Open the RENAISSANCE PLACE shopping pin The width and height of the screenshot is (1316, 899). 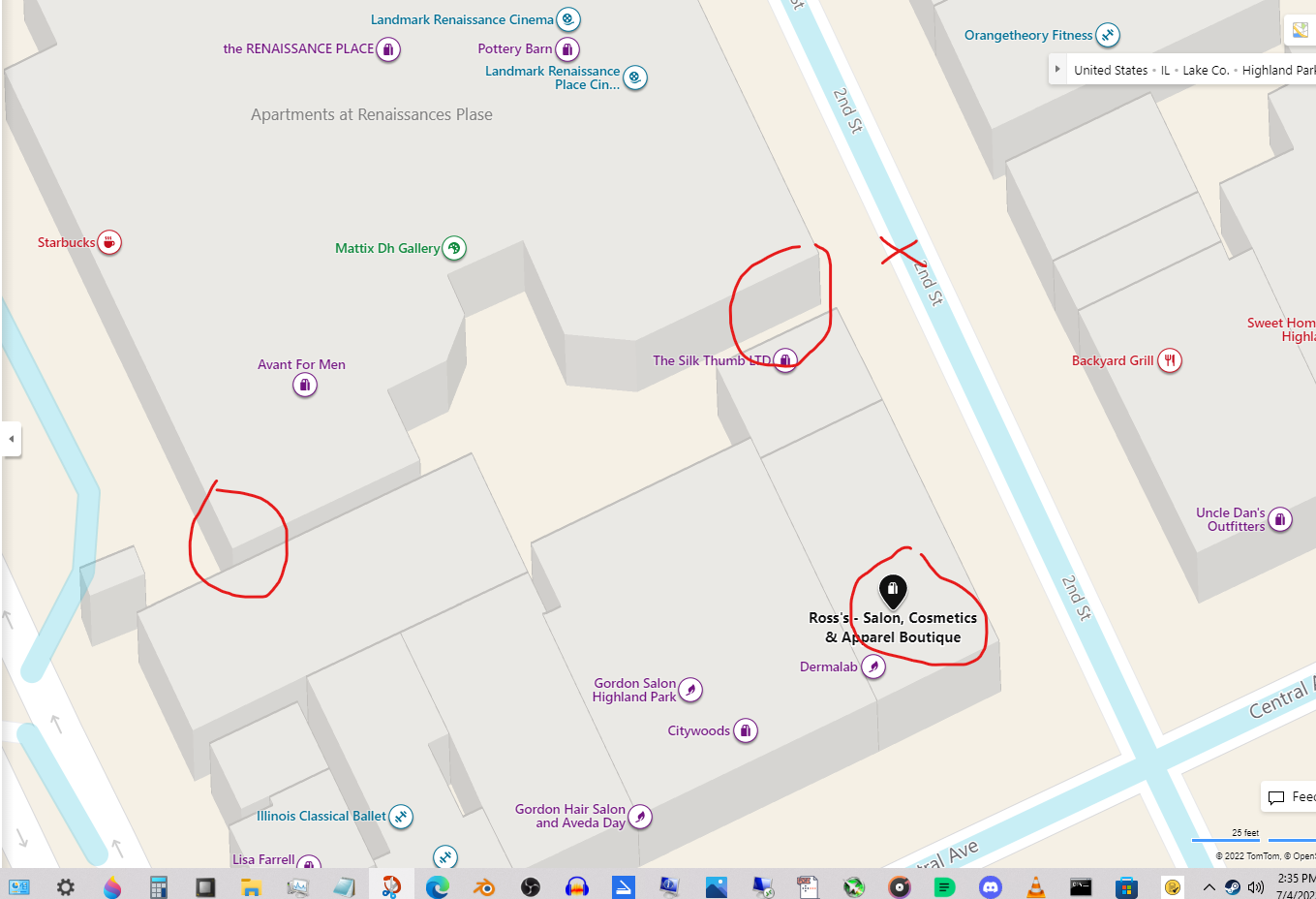point(388,49)
